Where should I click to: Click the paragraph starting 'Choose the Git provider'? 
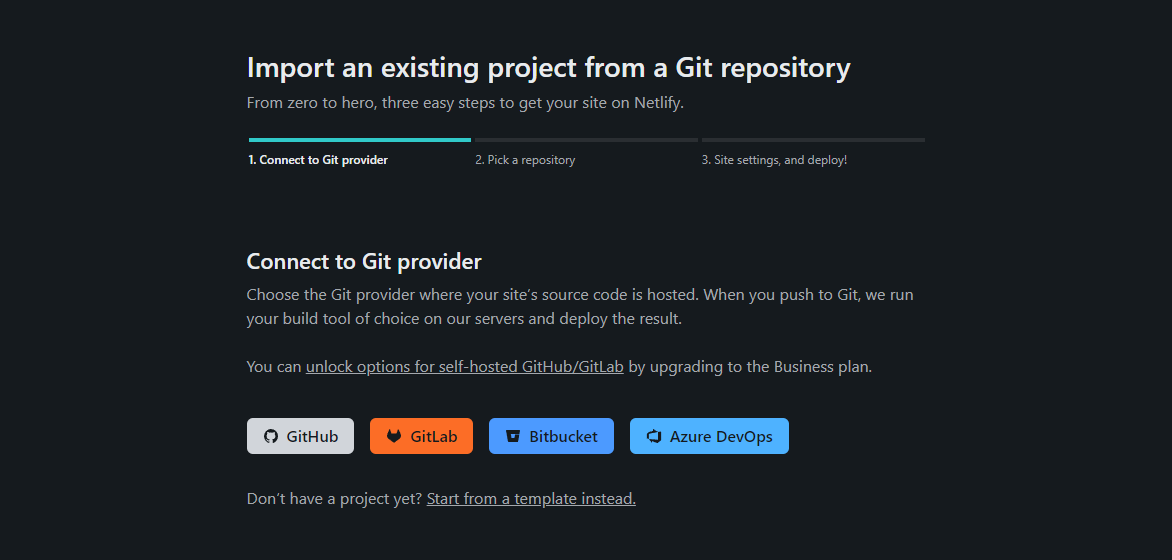579,307
